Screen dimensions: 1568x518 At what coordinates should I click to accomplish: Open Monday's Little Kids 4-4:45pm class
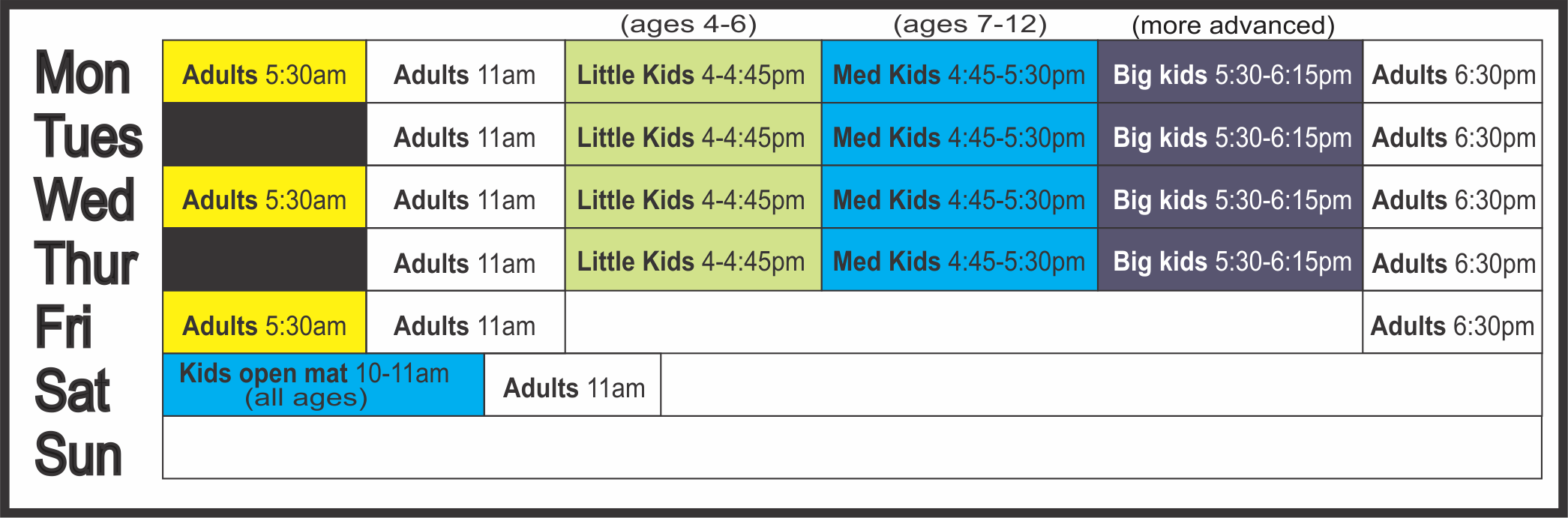[x=692, y=72]
